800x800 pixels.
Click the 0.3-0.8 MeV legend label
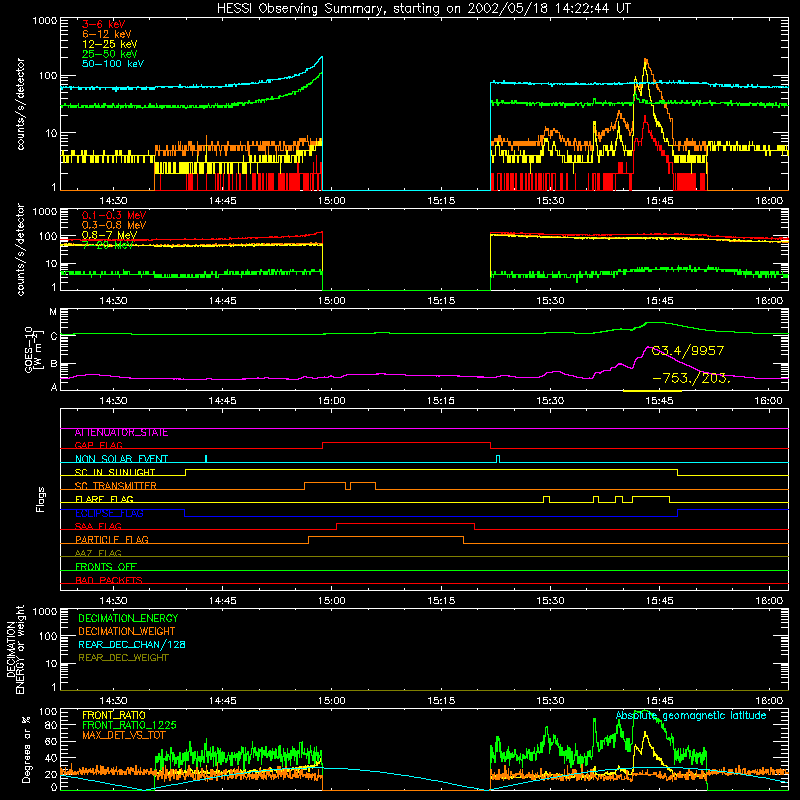[114, 225]
